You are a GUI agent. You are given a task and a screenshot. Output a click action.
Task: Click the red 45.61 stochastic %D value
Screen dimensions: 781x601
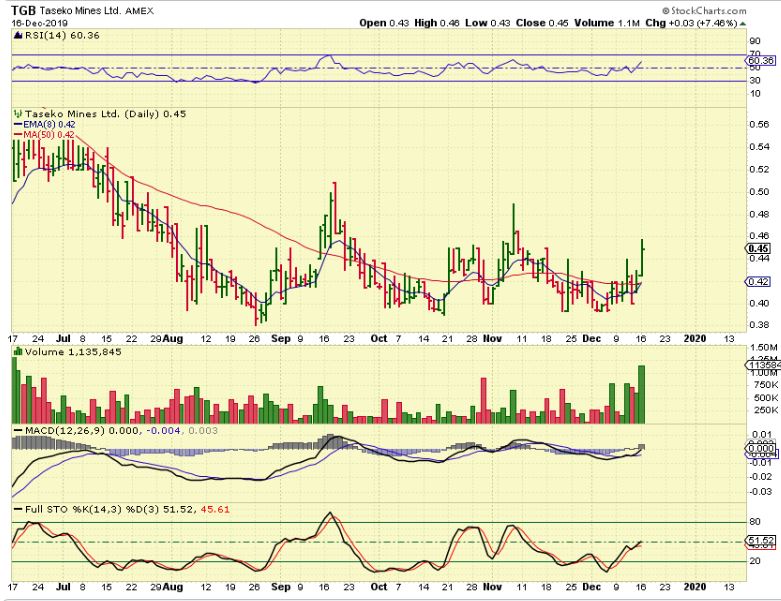pos(215,509)
